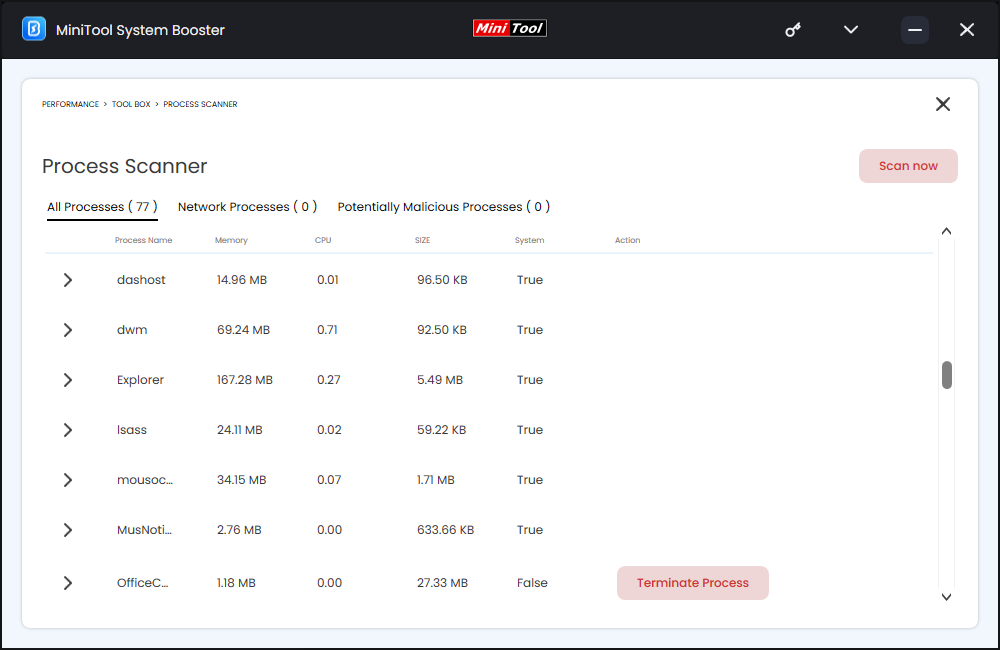
Task: Click dwm memory value 69.24 MB
Action: pyautogui.click(x=243, y=330)
